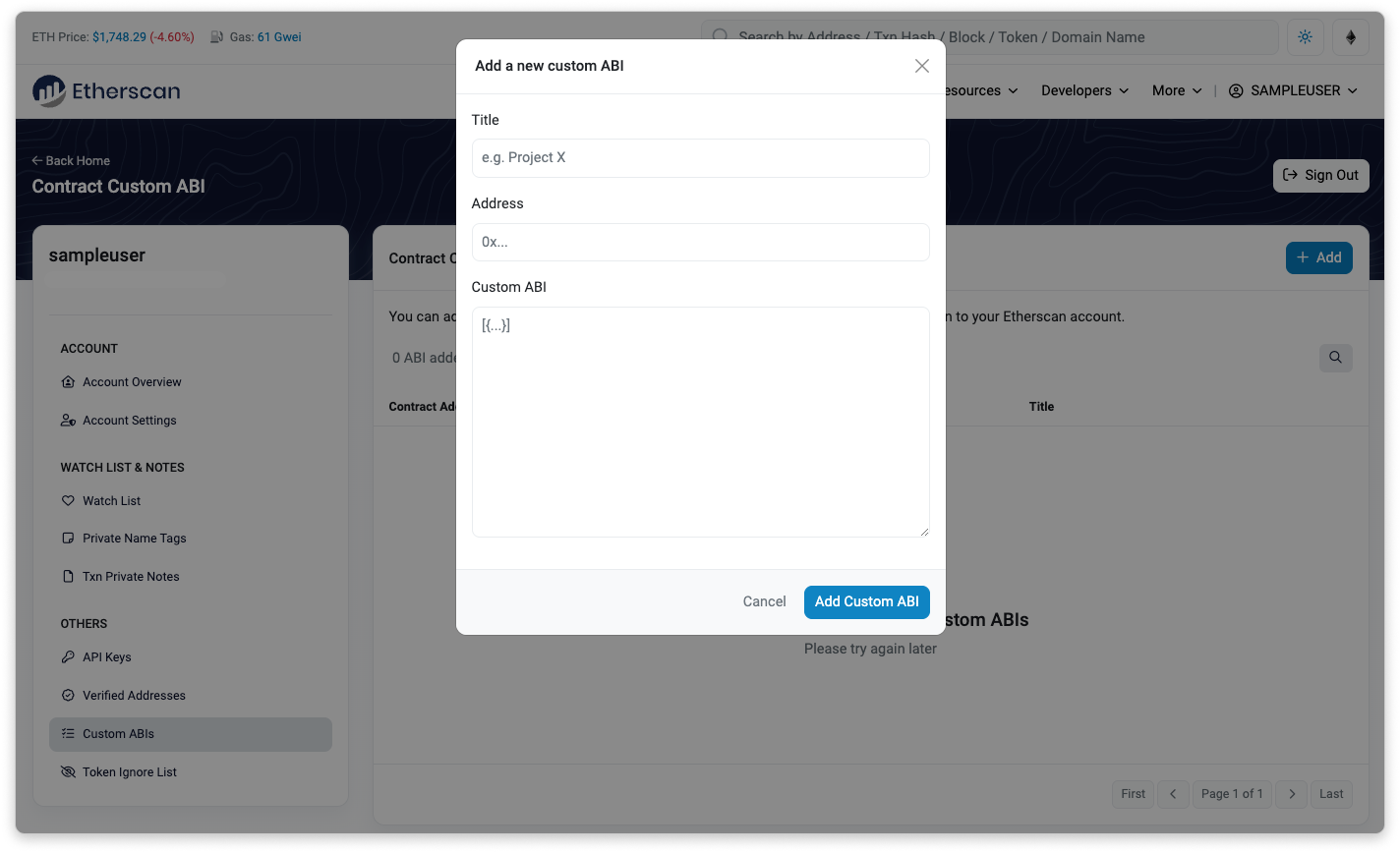Click the search magnifier icon in ABI list
1400x853 pixels.
tap(1335, 358)
